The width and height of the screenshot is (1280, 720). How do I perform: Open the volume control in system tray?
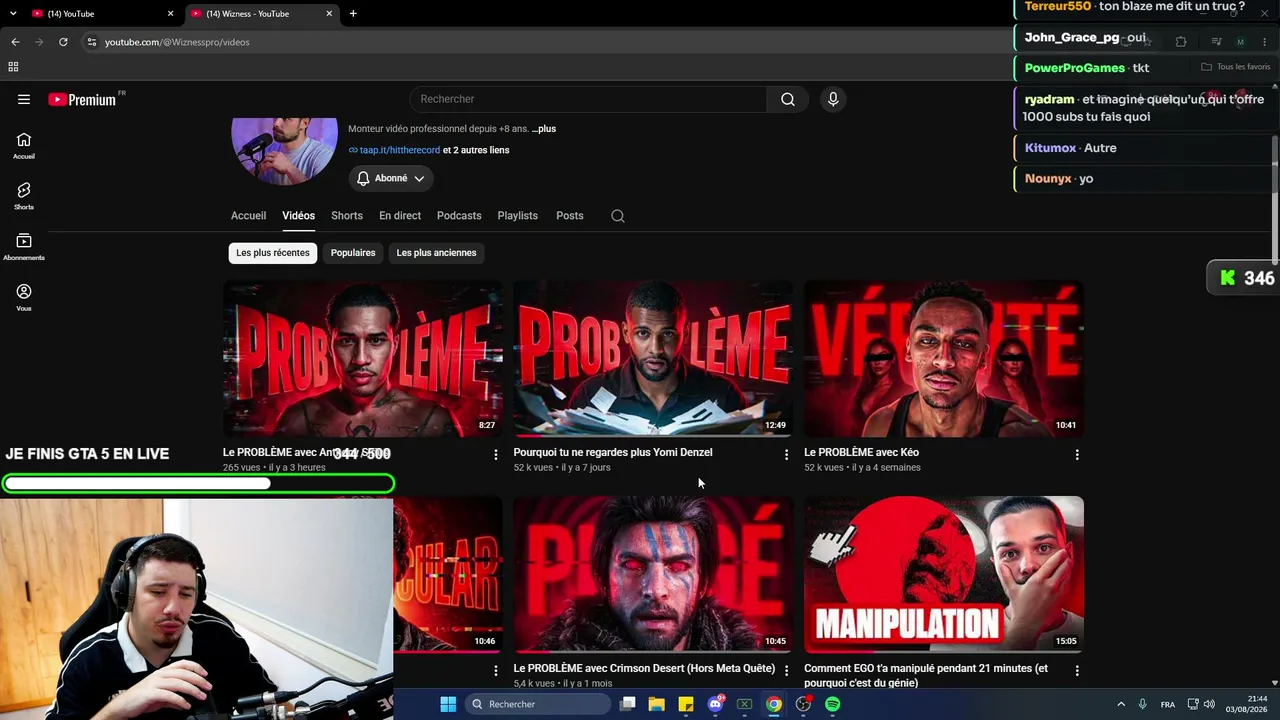(x=1209, y=704)
